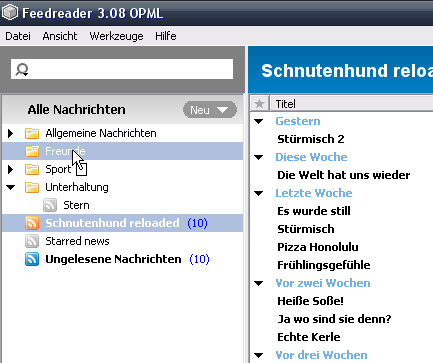
Task: Click the search magnifier icon
Action: (22, 69)
